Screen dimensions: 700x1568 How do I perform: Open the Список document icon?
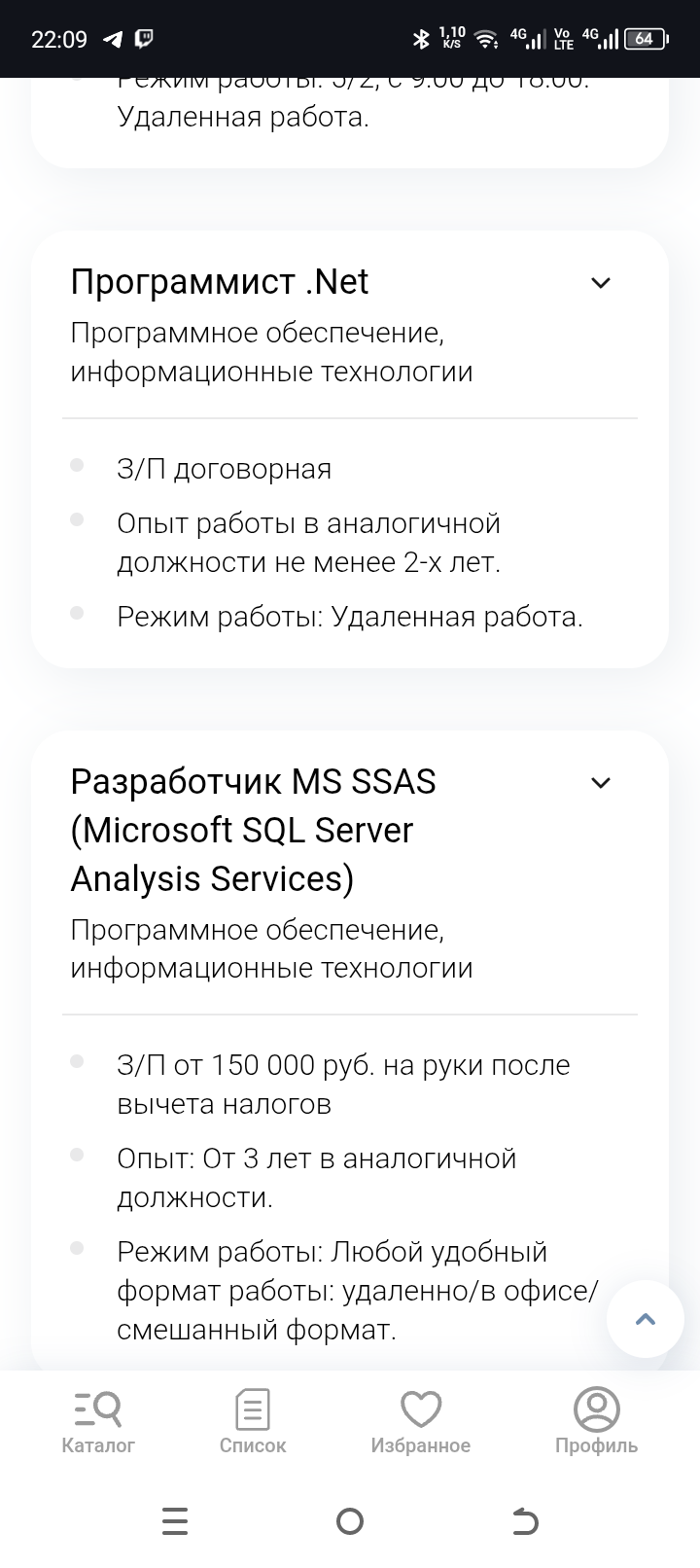click(x=253, y=1408)
